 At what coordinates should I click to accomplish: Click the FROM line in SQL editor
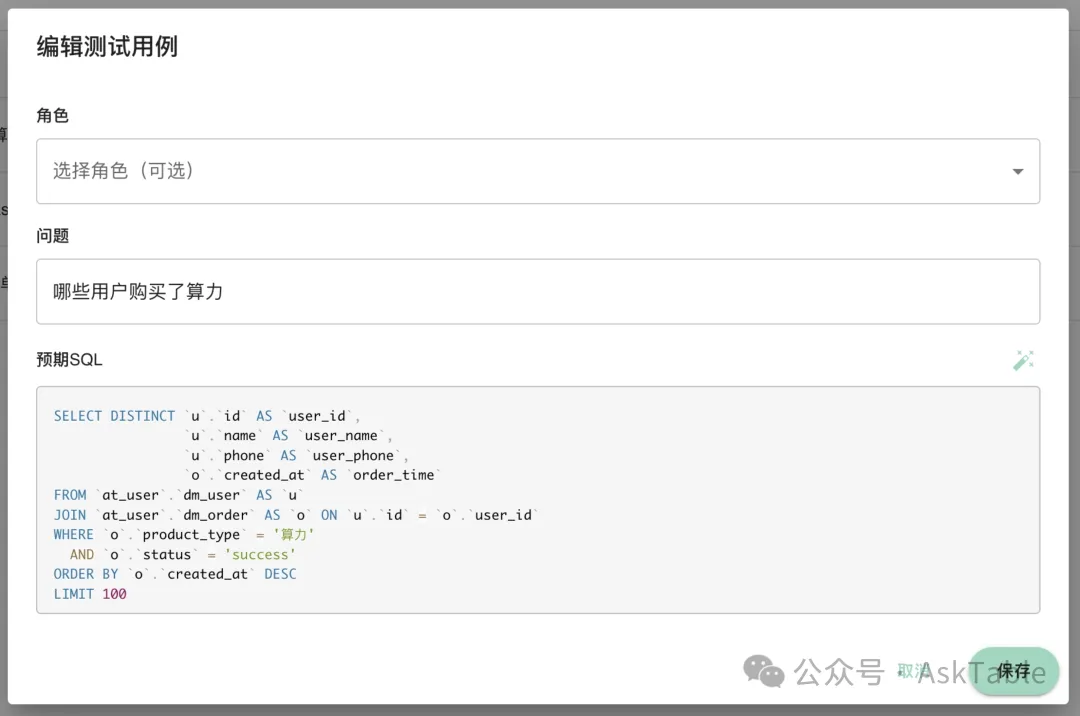tap(180, 495)
